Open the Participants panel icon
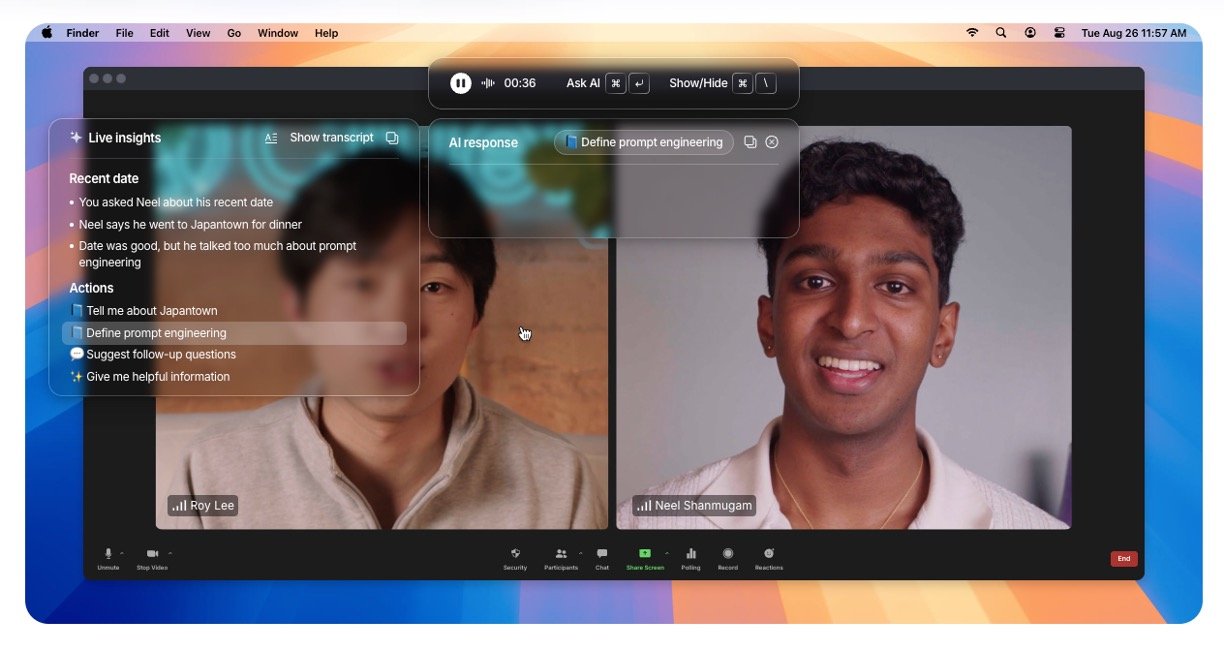The width and height of the screenshot is (1224, 652). (x=561, y=554)
